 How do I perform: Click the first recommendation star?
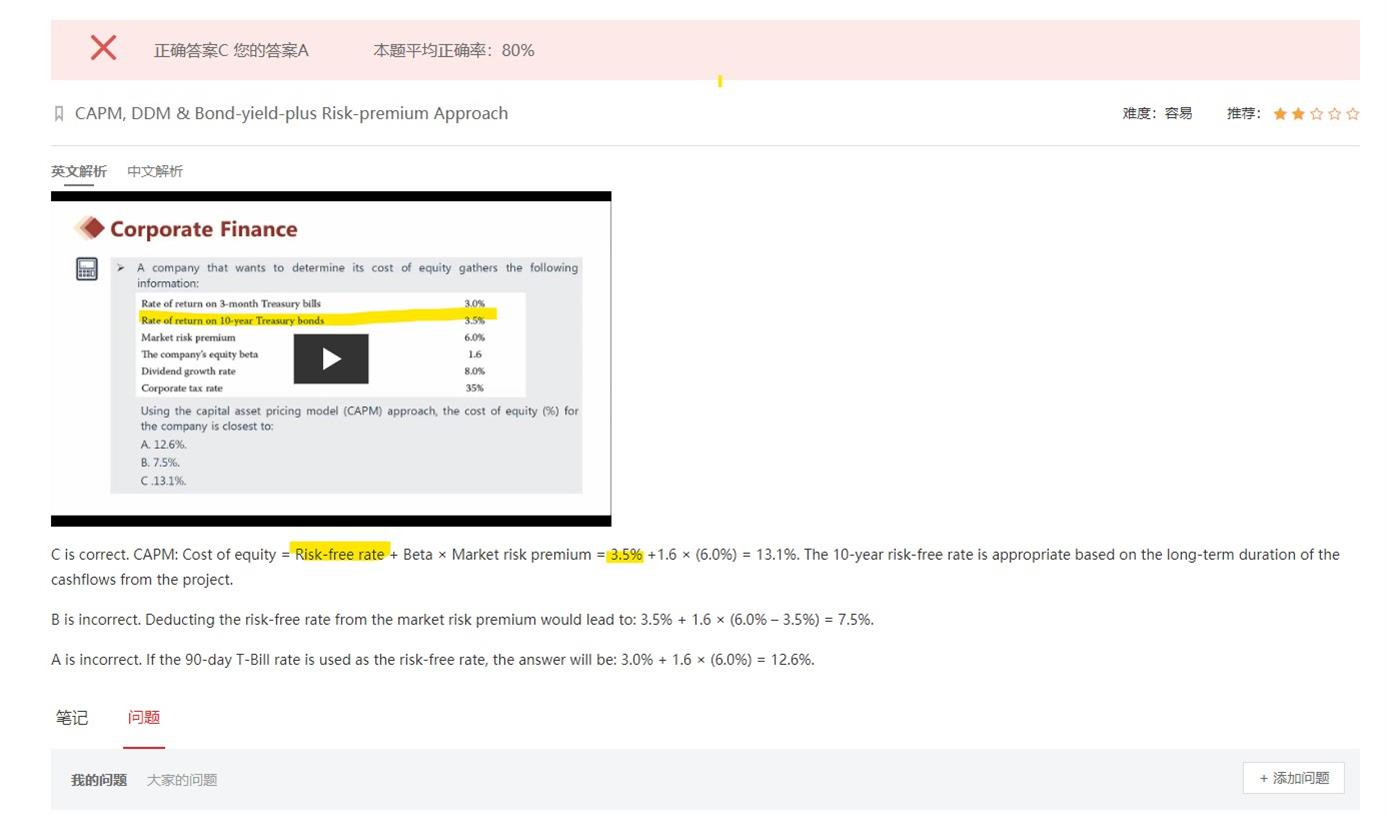1280,114
